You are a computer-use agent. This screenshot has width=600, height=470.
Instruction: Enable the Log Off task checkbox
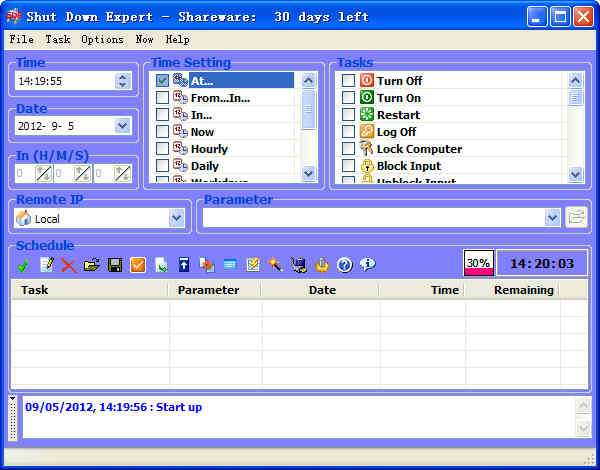[x=348, y=132]
